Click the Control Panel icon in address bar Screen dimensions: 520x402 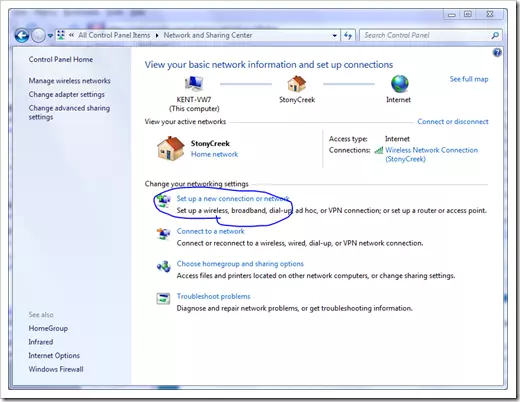pyautogui.click(x=61, y=35)
